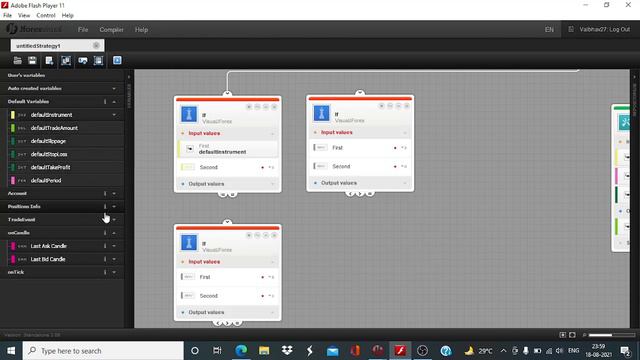This screenshot has height=360, width=640.
Task: Click blue If icon on top-right block
Action: (321, 113)
